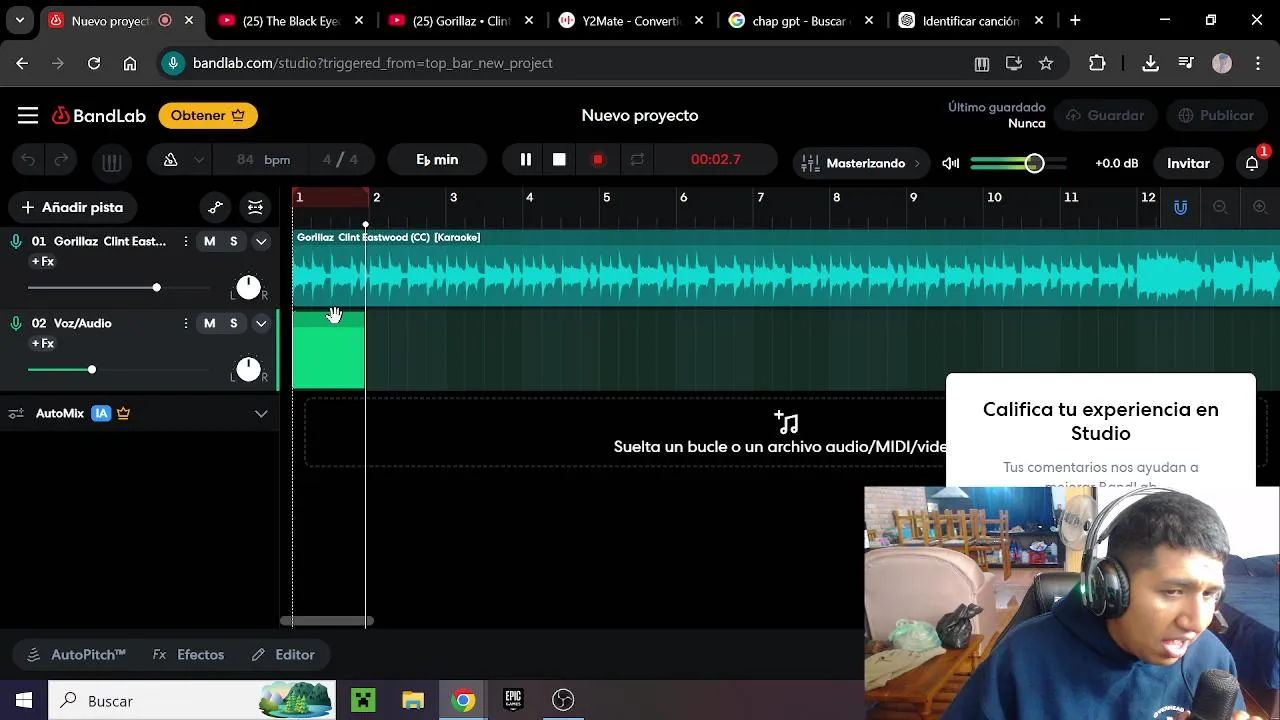Add Fx to the Gorillaz track

tap(43, 262)
